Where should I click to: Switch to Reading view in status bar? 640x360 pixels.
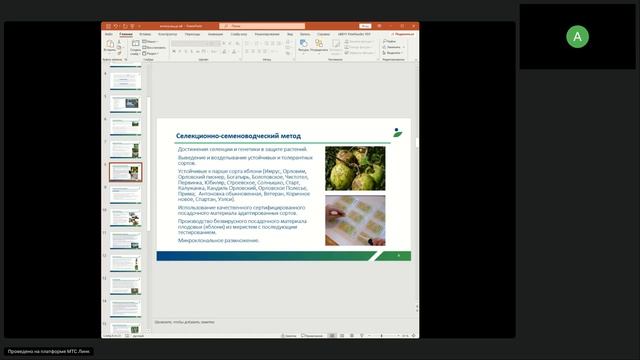click(352, 336)
